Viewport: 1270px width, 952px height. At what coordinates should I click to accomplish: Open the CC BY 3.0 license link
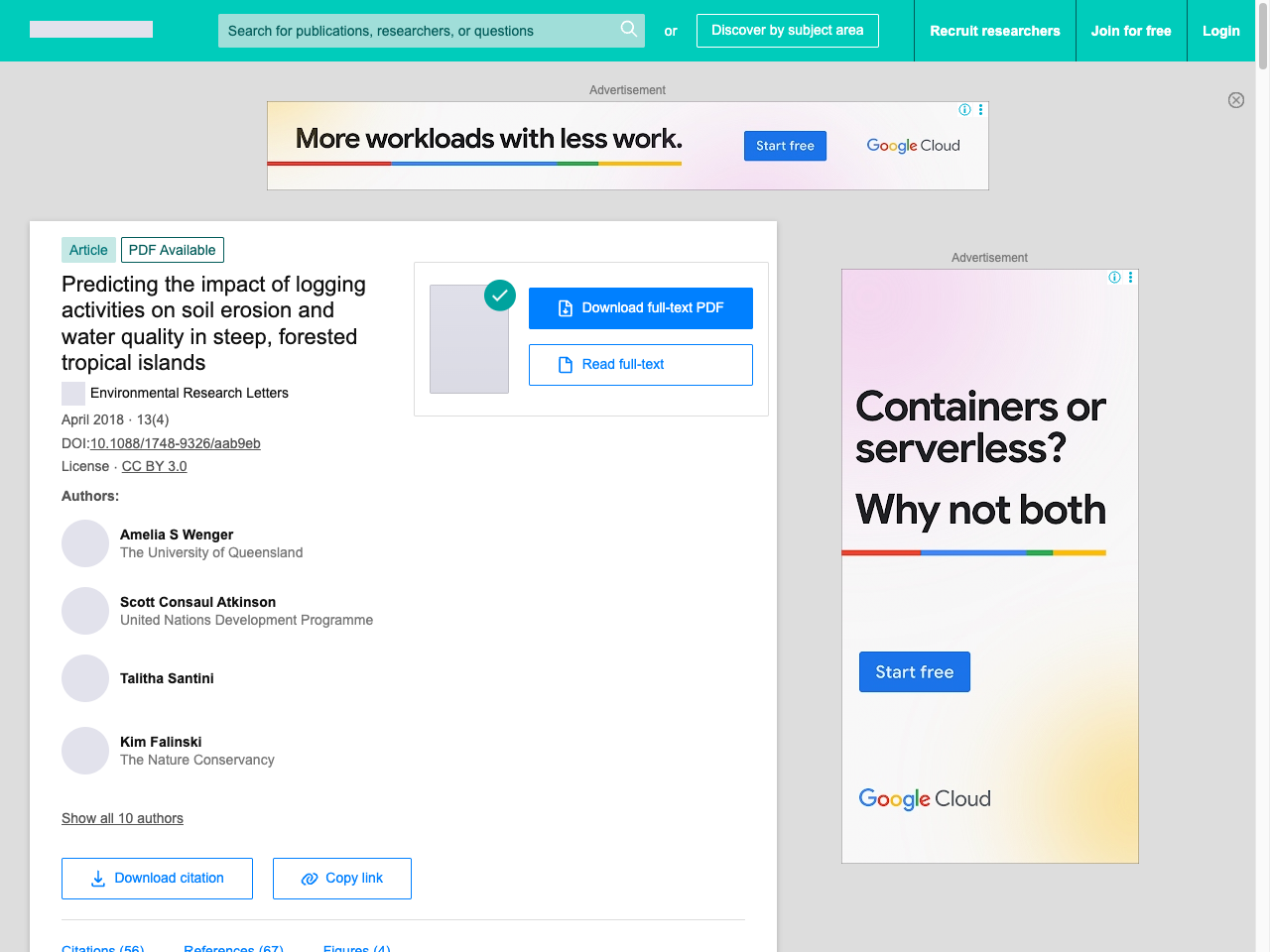(x=154, y=466)
